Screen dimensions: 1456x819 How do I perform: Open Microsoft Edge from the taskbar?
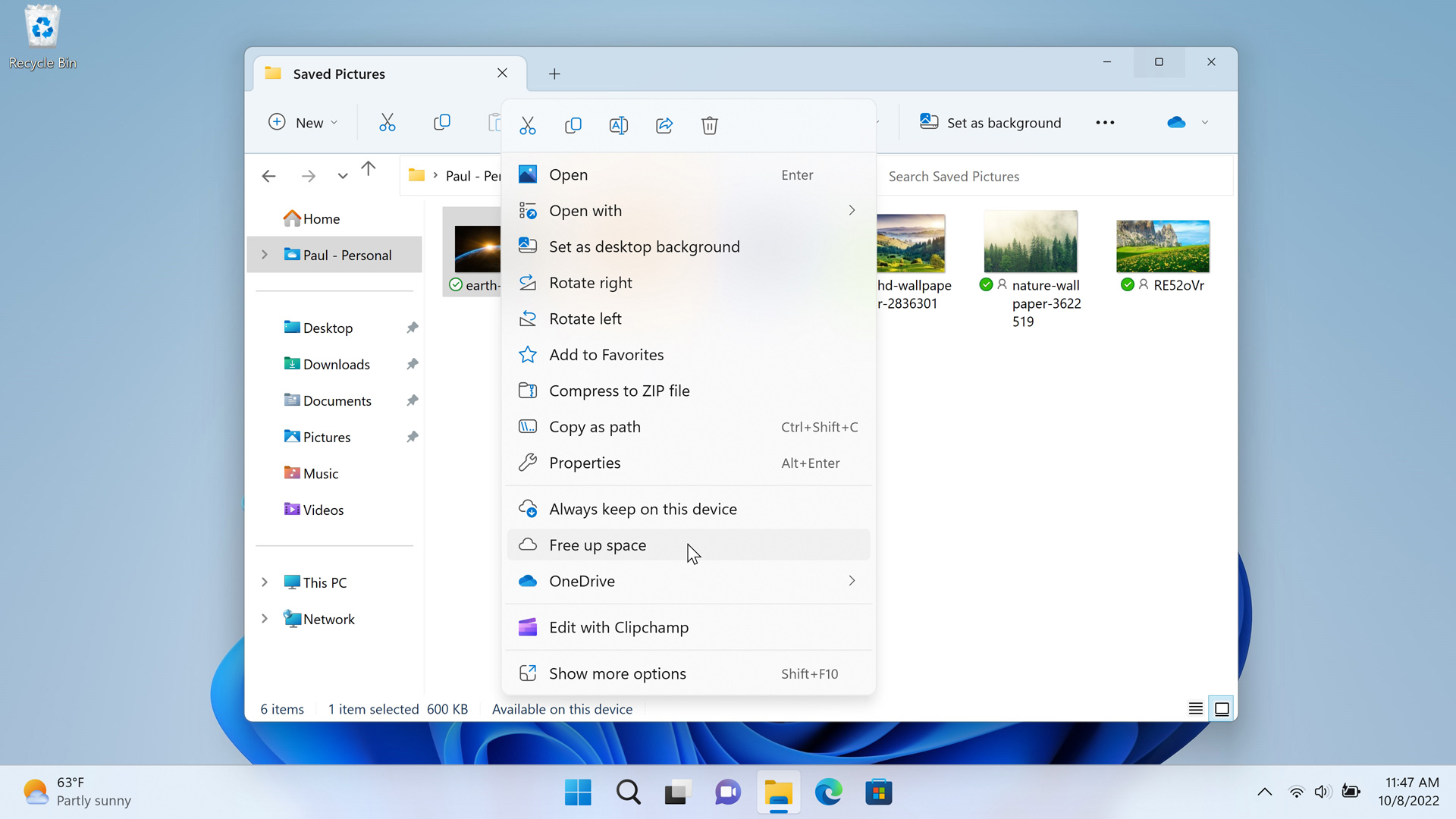coord(828,792)
